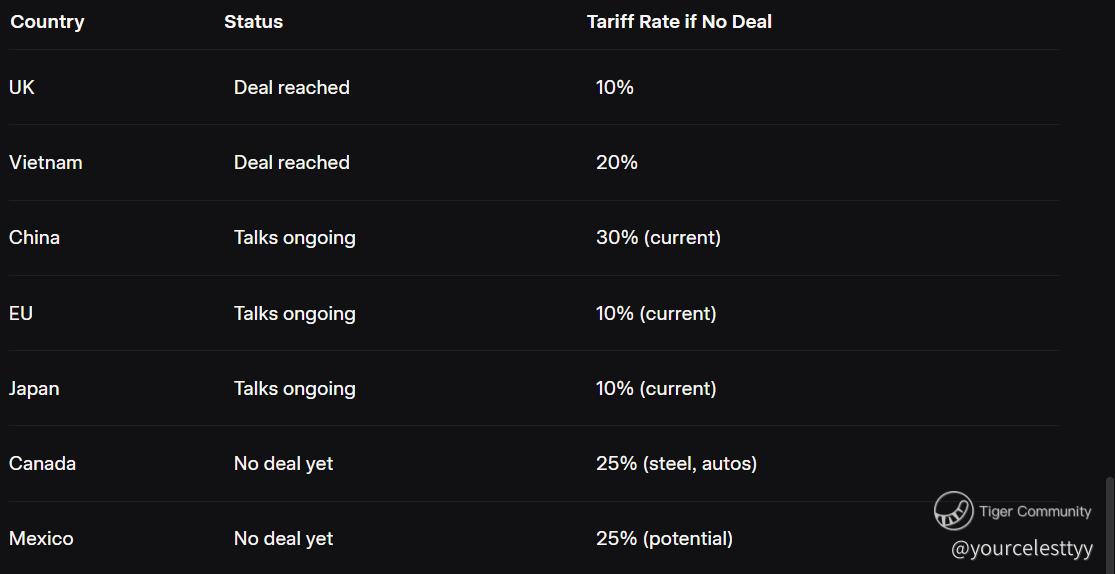Click the UK country cell
Screen dimensions: 1115x574
[22, 88]
